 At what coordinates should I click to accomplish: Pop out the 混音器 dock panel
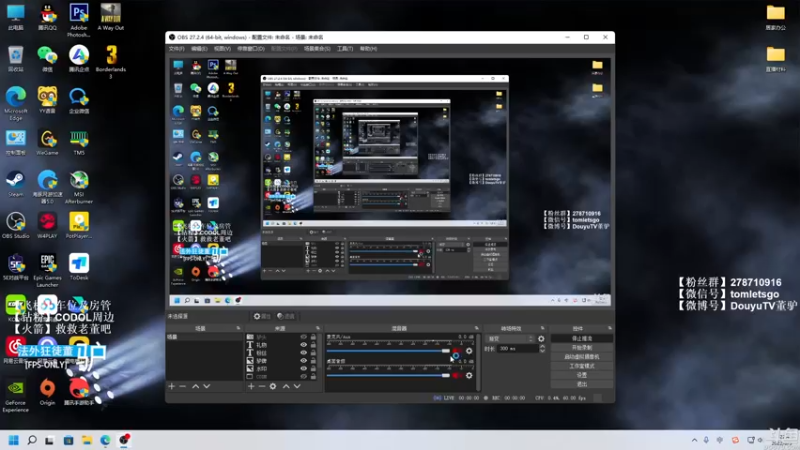(477, 328)
